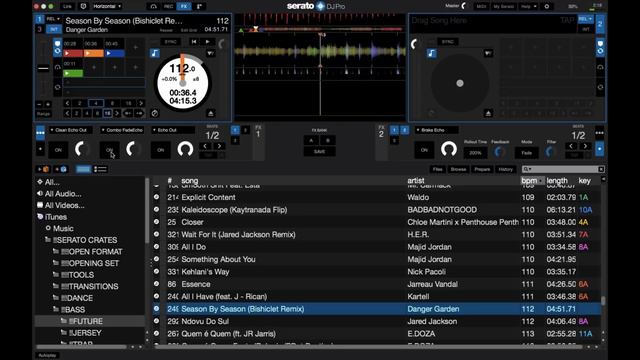Open My Serato in top bar
Viewport: 640px width, 360px height.
pos(504,6)
